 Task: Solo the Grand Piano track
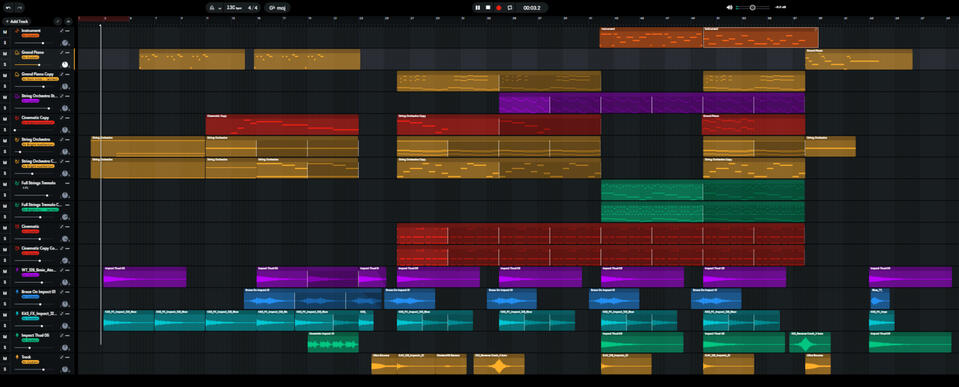pyautogui.click(x=5, y=64)
